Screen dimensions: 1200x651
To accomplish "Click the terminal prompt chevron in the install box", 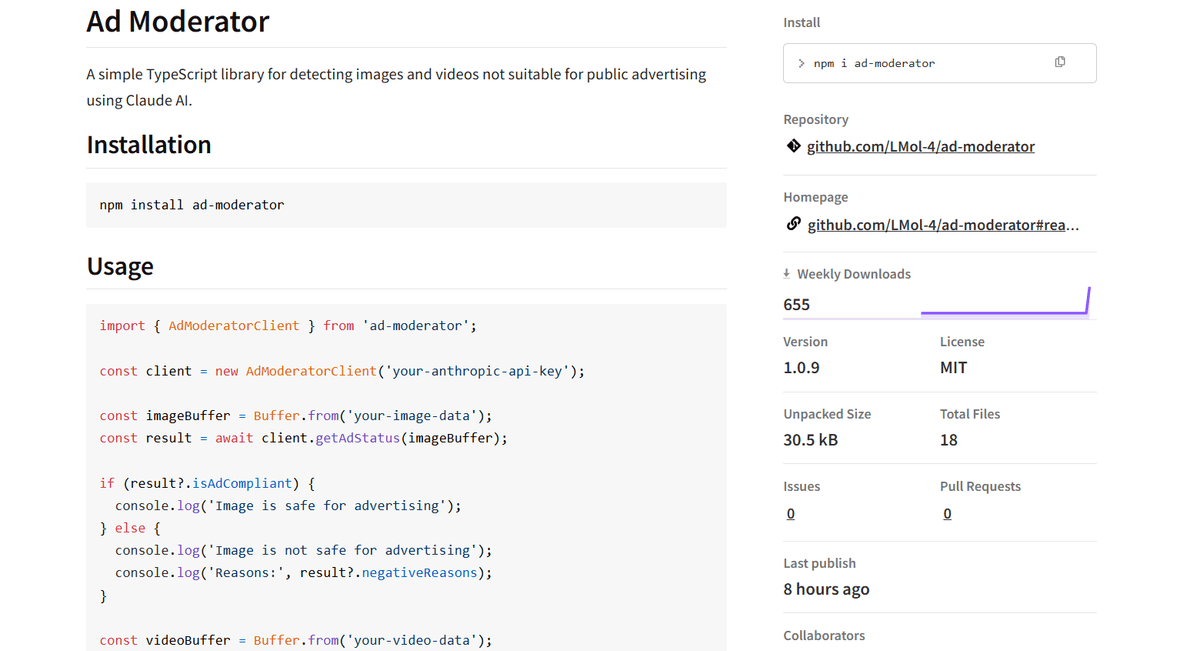I will coord(801,62).
